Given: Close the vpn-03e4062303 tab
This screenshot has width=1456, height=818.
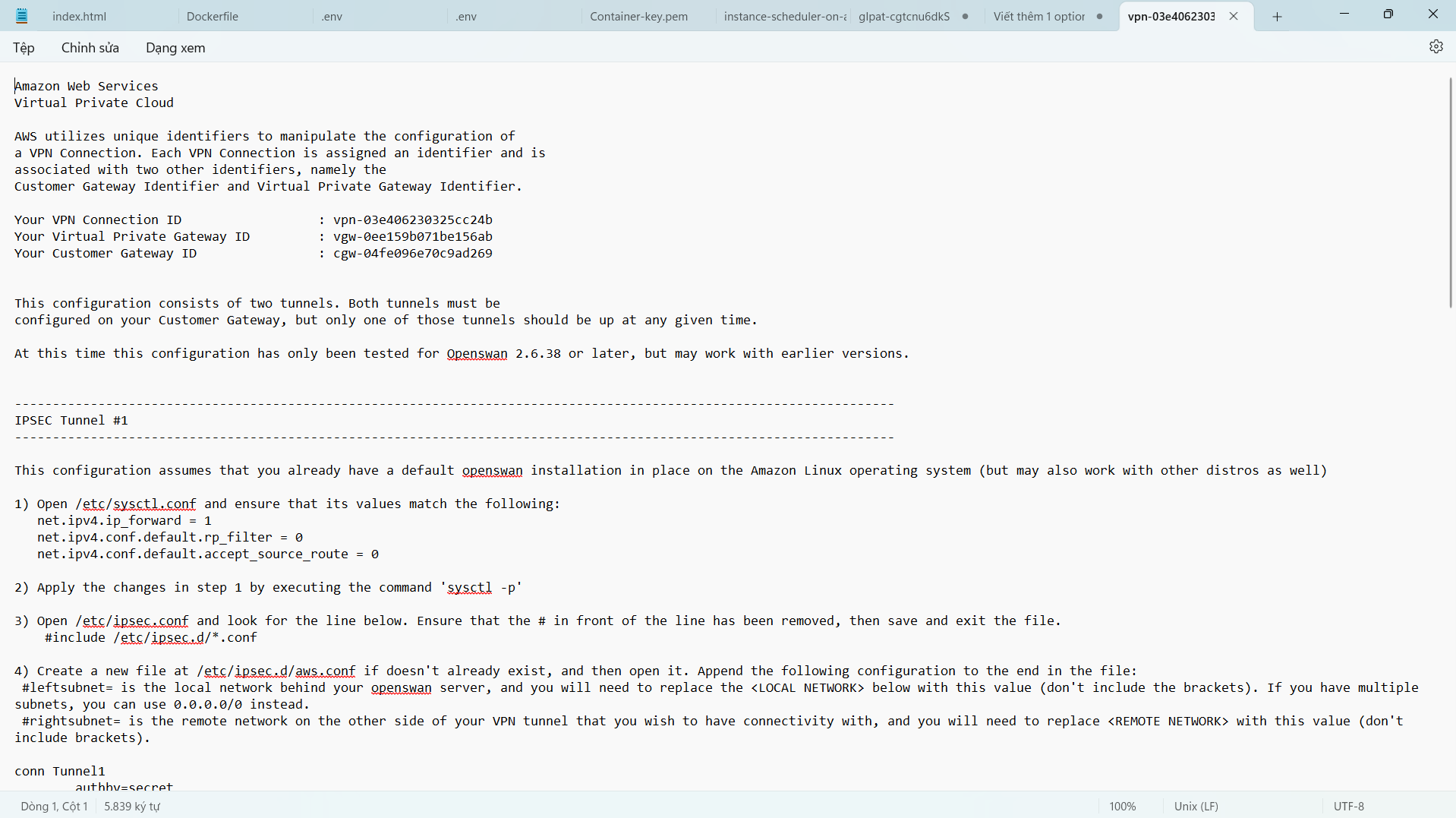Looking at the screenshot, I should [1234, 16].
